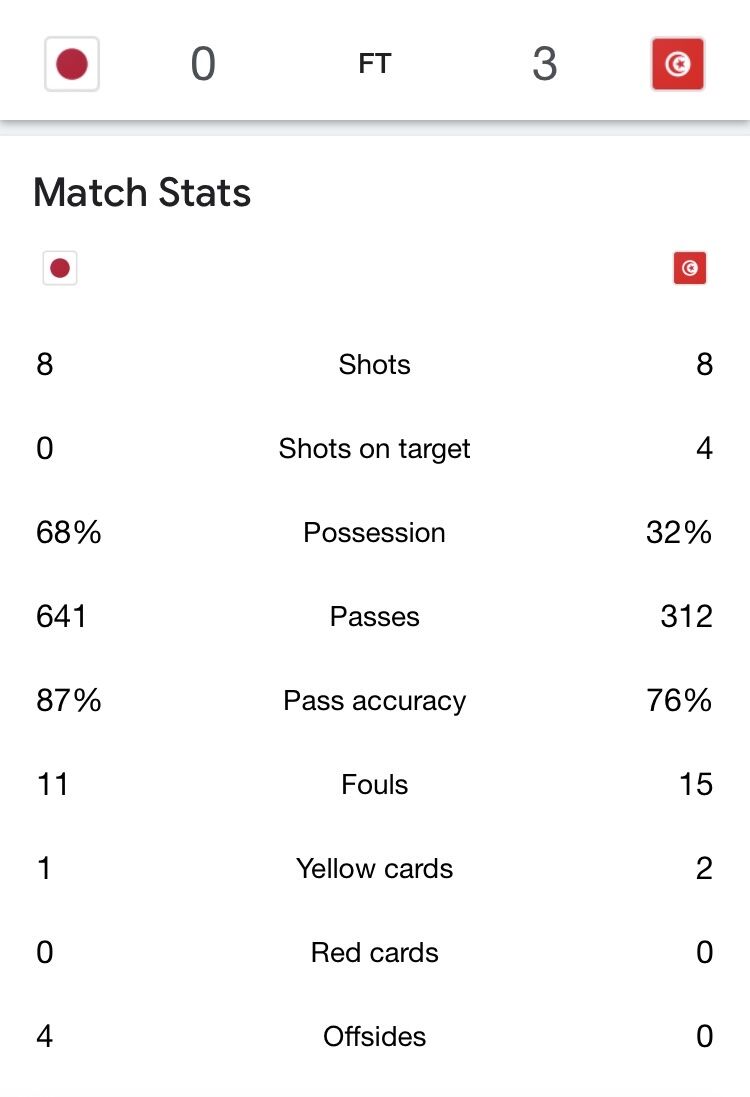Screen dimensions: 750x1097
Task: Select the Pass accuracy label
Action: pyautogui.click(x=374, y=701)
